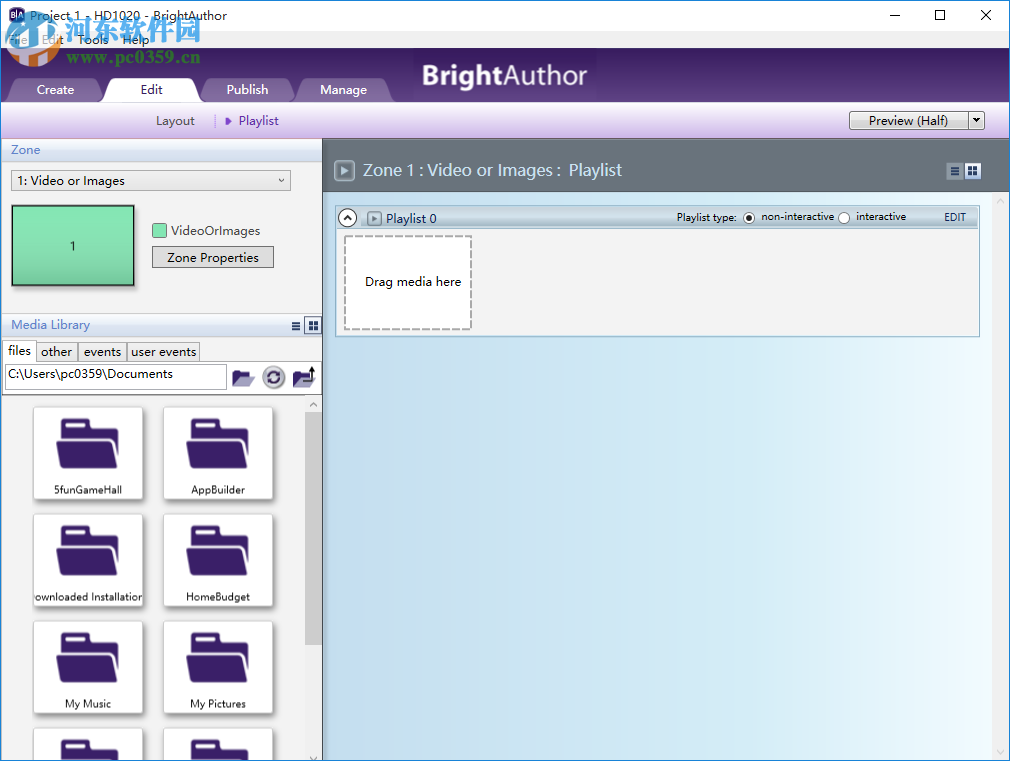This screenshot has width=1010, height=761.
Task: Open the Tools menu
Action: pyautogui.click(x=93, y=40)
